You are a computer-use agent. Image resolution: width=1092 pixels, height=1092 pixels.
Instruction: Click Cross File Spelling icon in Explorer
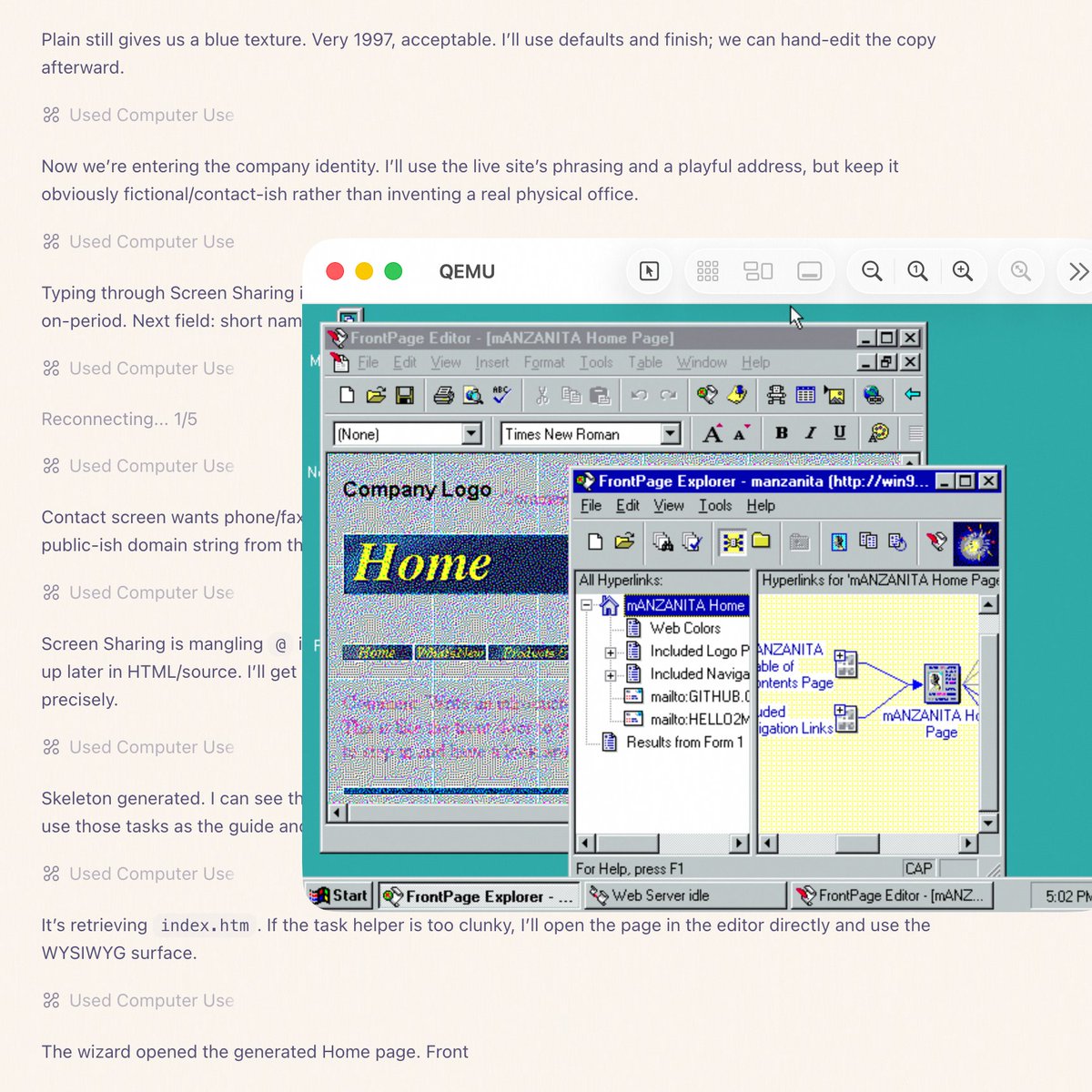click(x=693, y=542)
